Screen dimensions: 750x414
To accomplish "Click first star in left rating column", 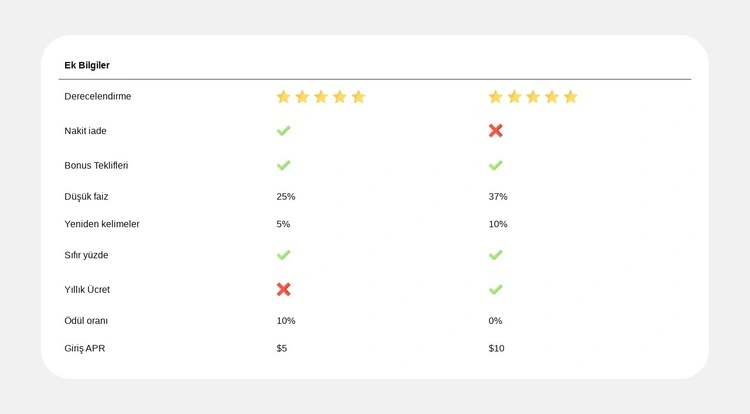I will (x=283, y=97).
